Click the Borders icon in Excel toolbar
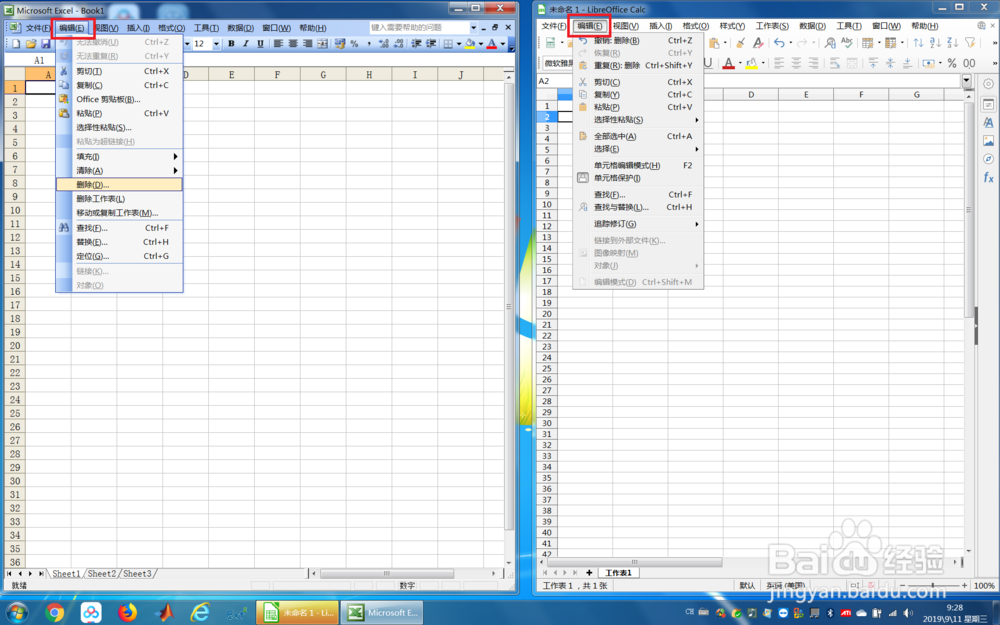1000x625 pixels. click(x=448, y=44)
